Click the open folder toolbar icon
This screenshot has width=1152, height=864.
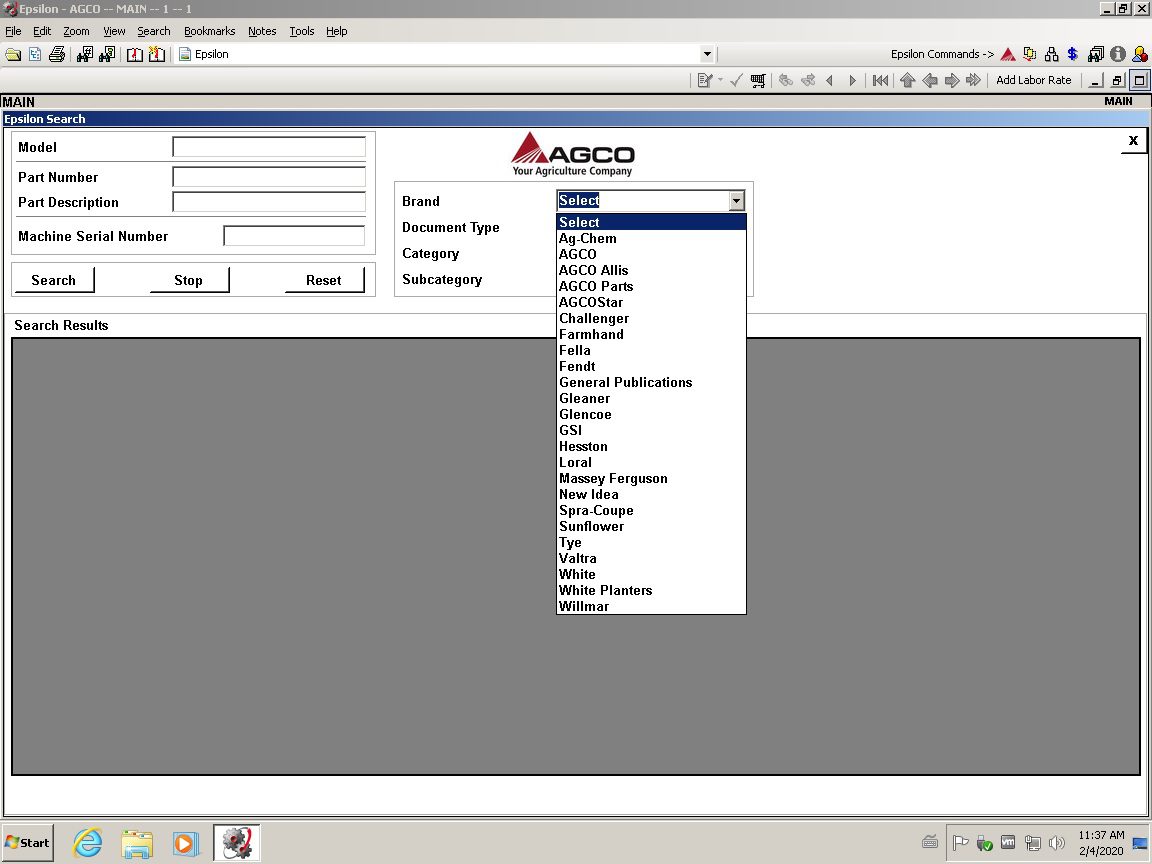click(x=13, y=54)
